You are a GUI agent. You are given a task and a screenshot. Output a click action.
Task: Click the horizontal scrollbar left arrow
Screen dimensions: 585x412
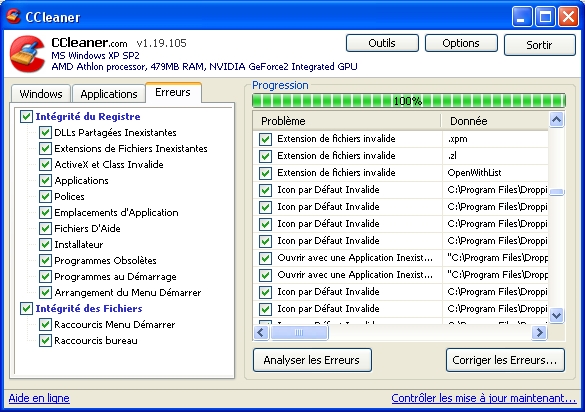point(261,332)
